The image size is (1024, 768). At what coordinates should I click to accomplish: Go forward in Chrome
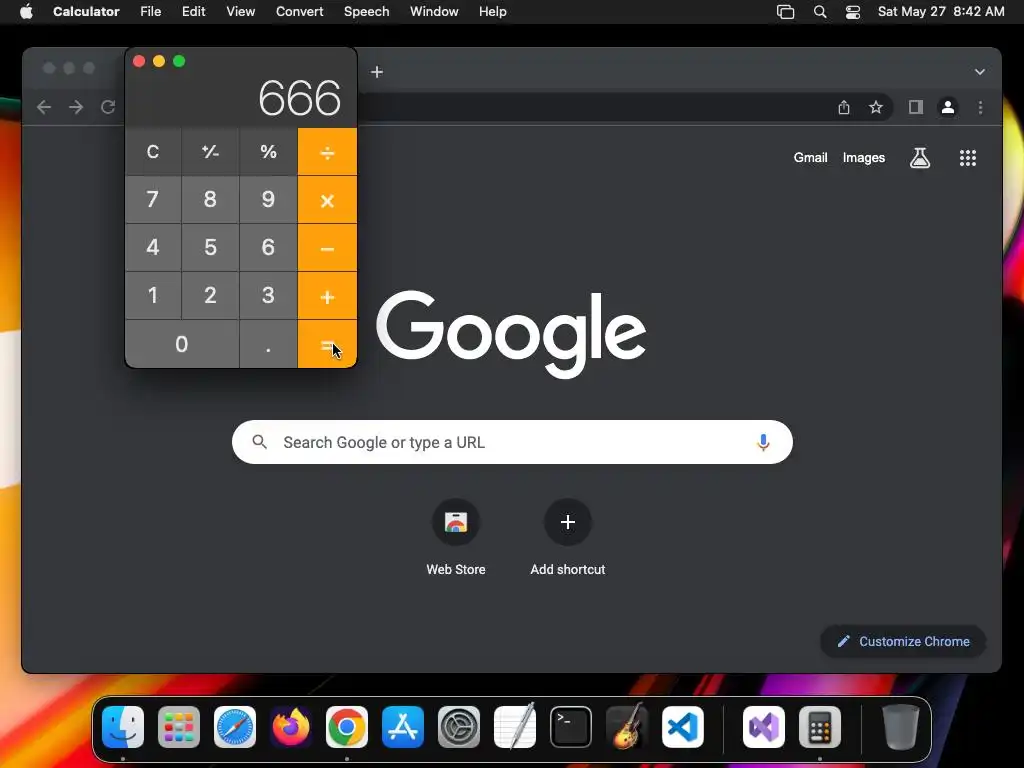[76, 107]
